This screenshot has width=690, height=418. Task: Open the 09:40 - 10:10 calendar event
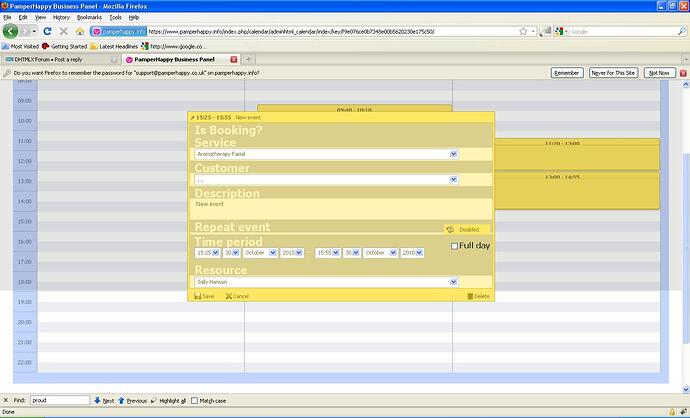[x=354, y=109]
